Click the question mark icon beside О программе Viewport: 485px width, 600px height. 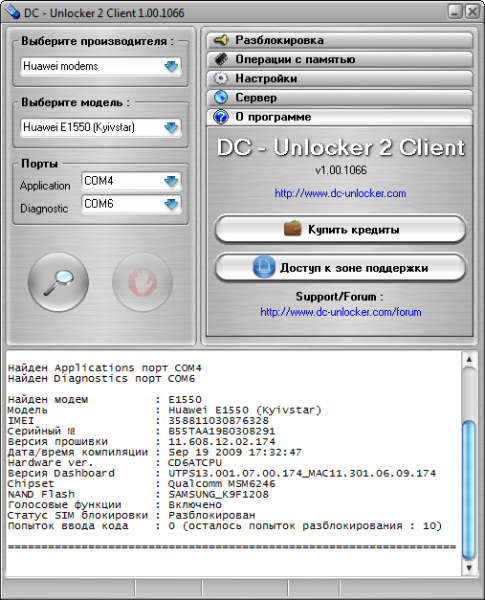[x=221, y=116]
